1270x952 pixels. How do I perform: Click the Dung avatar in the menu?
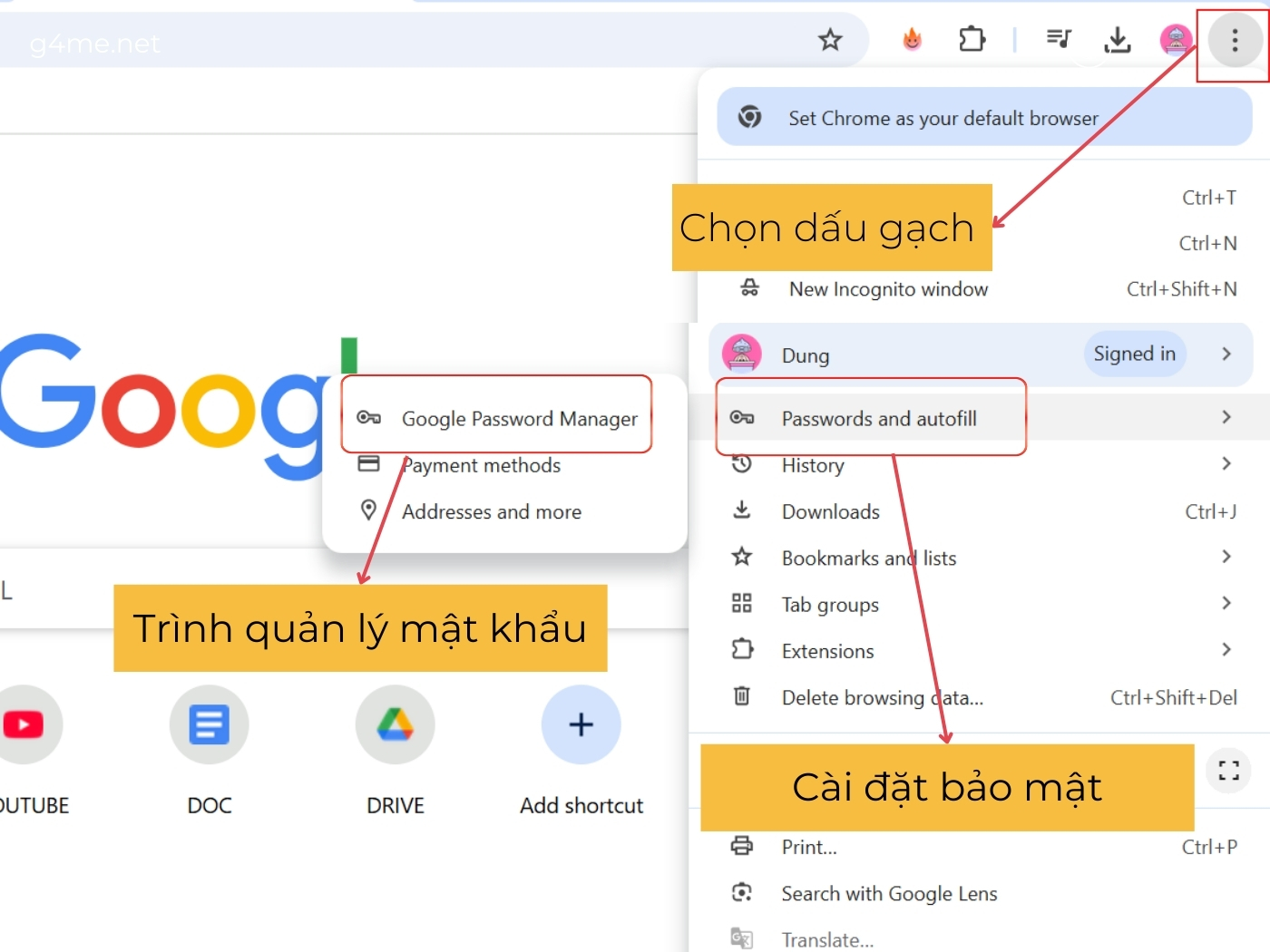coord(741,354)
